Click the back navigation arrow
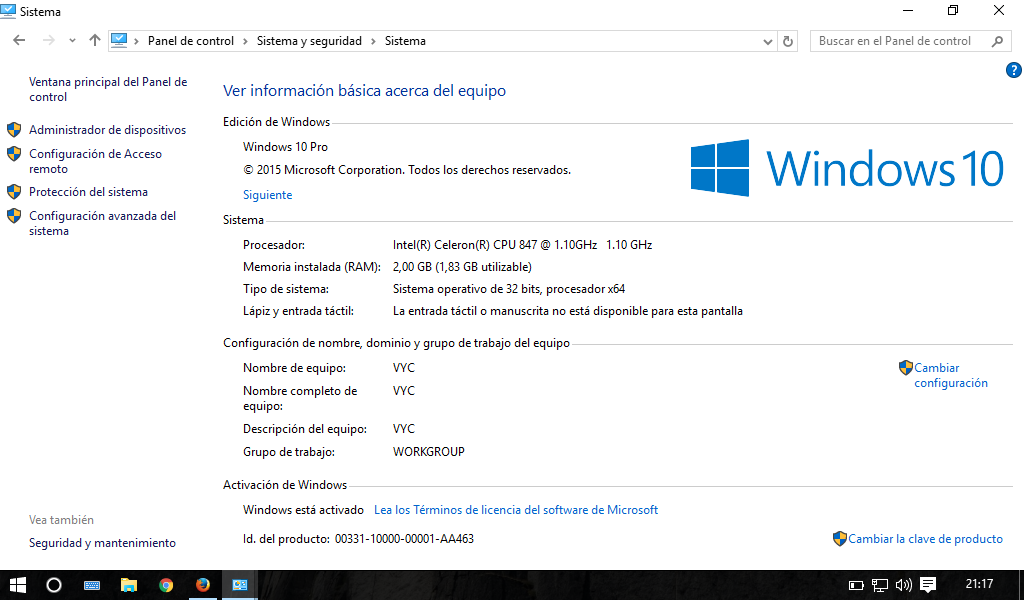Image resolution: width=1024 pixels, height=600 pixels. coord(19,41)
